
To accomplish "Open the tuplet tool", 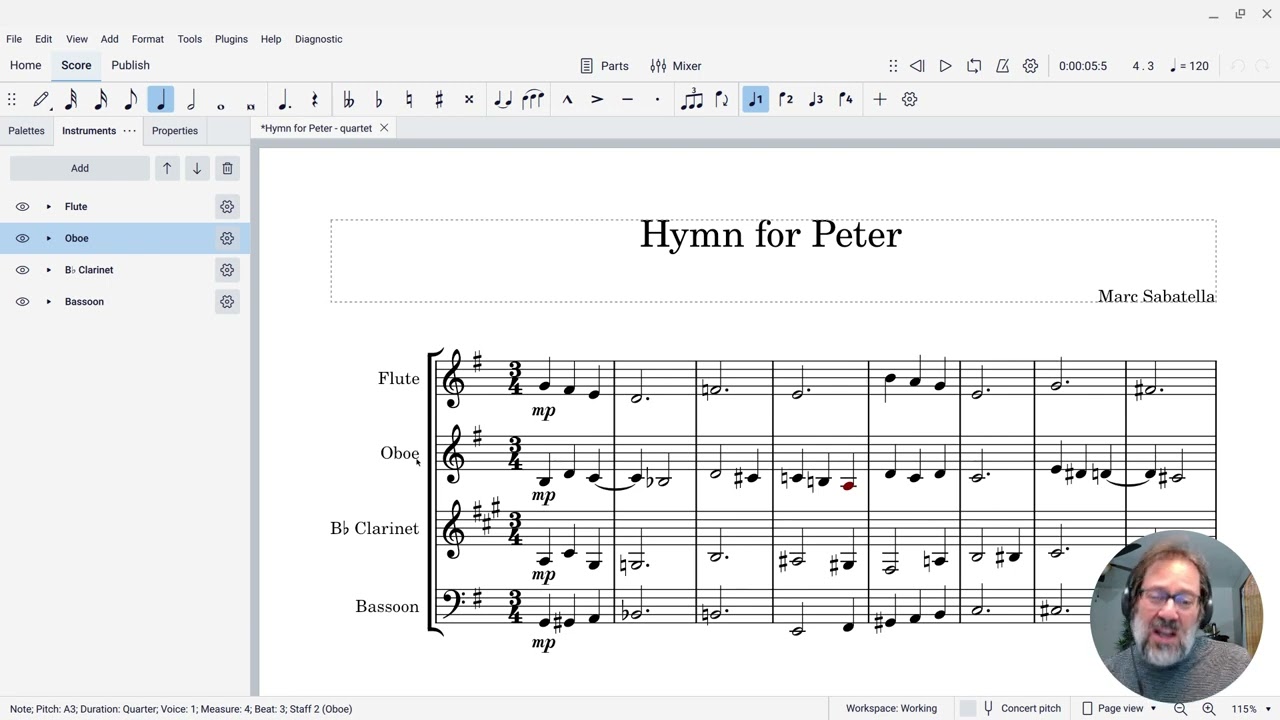I will 691,99.
